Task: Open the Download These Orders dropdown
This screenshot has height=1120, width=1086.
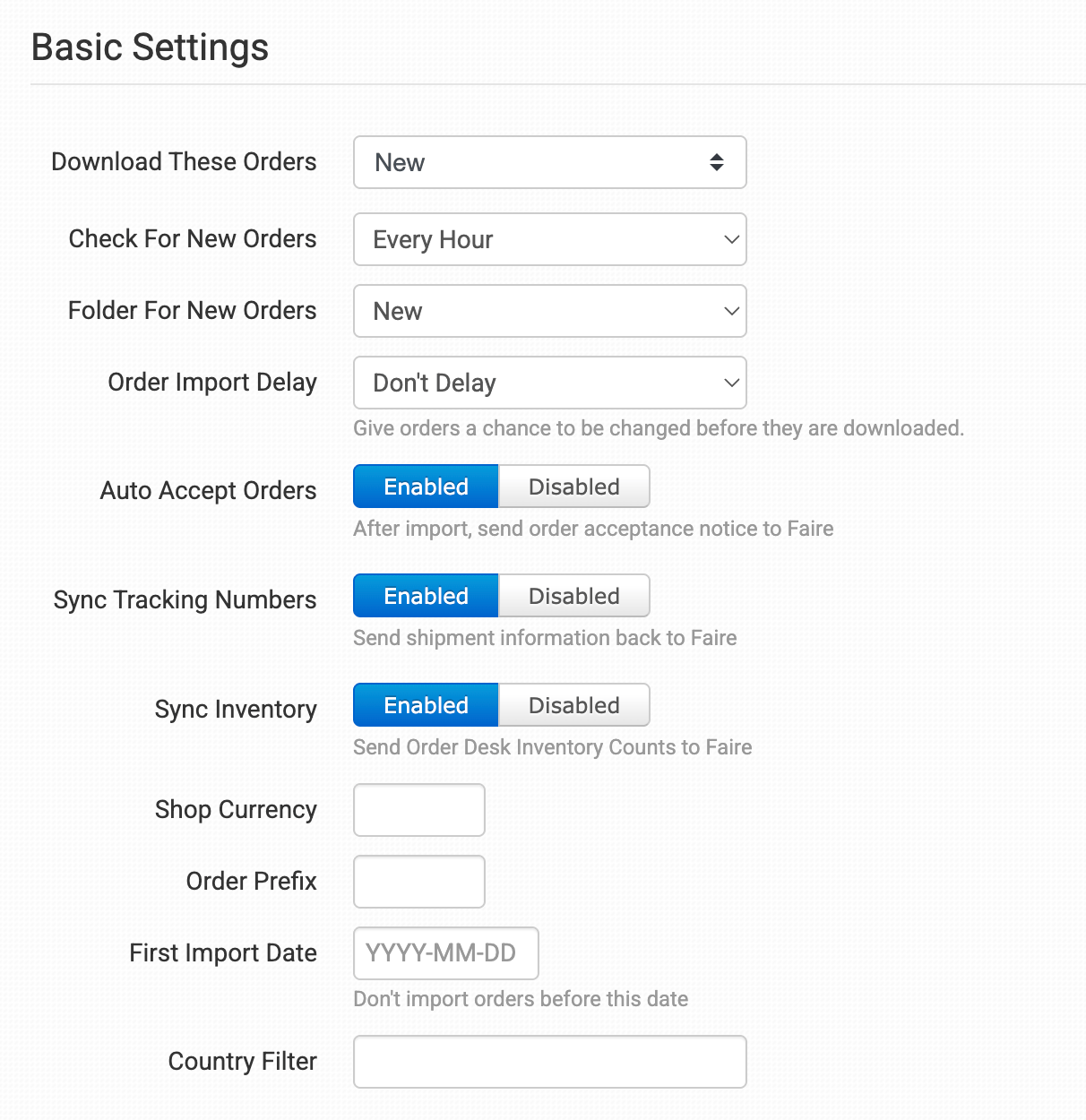Action: tap(549, 162)
